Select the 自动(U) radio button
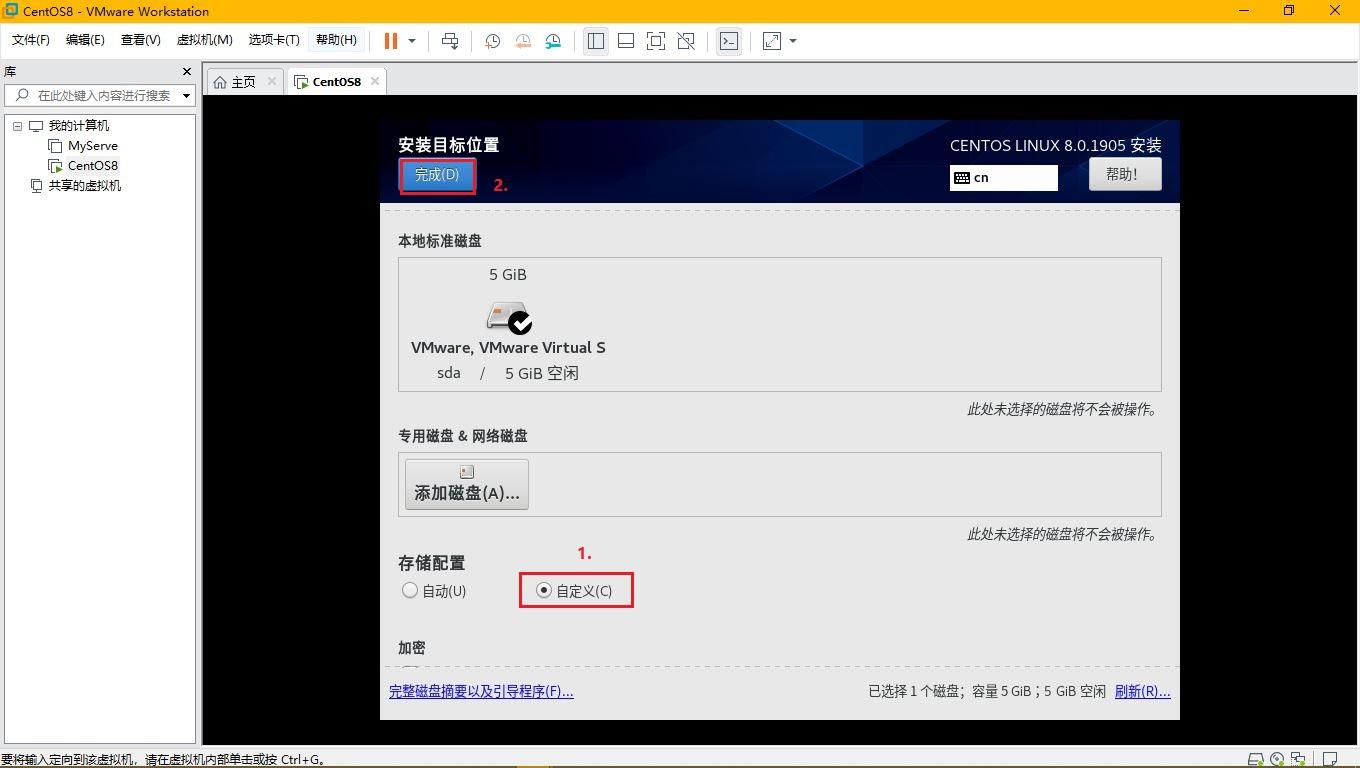Viewport: 1360px width, 768px height. [410, 590]
